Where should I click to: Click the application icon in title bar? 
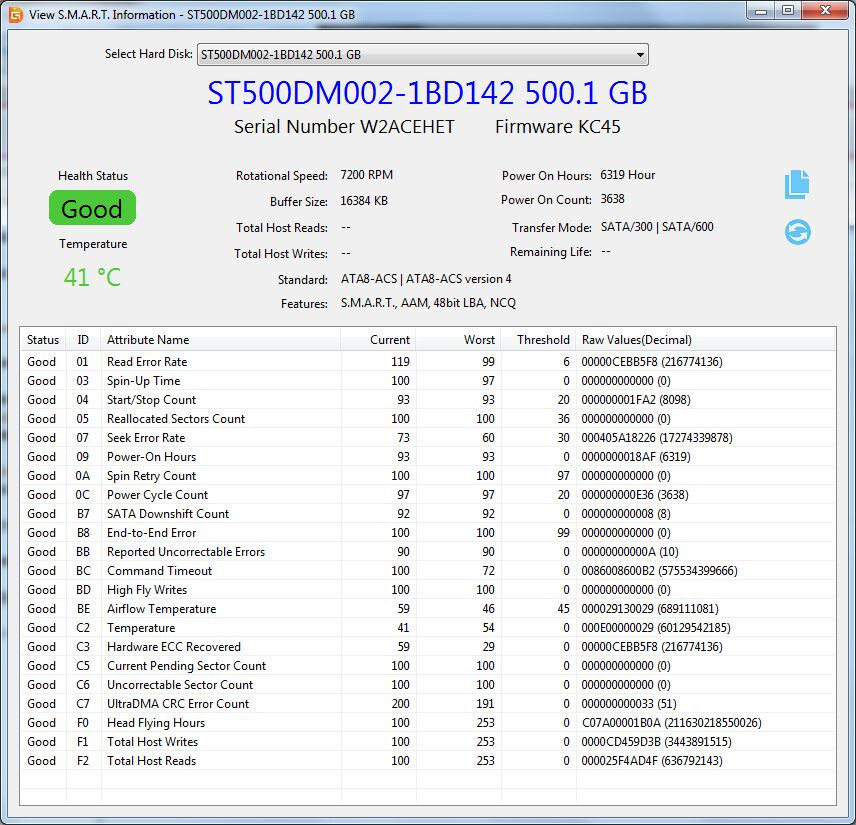point(16,15)
